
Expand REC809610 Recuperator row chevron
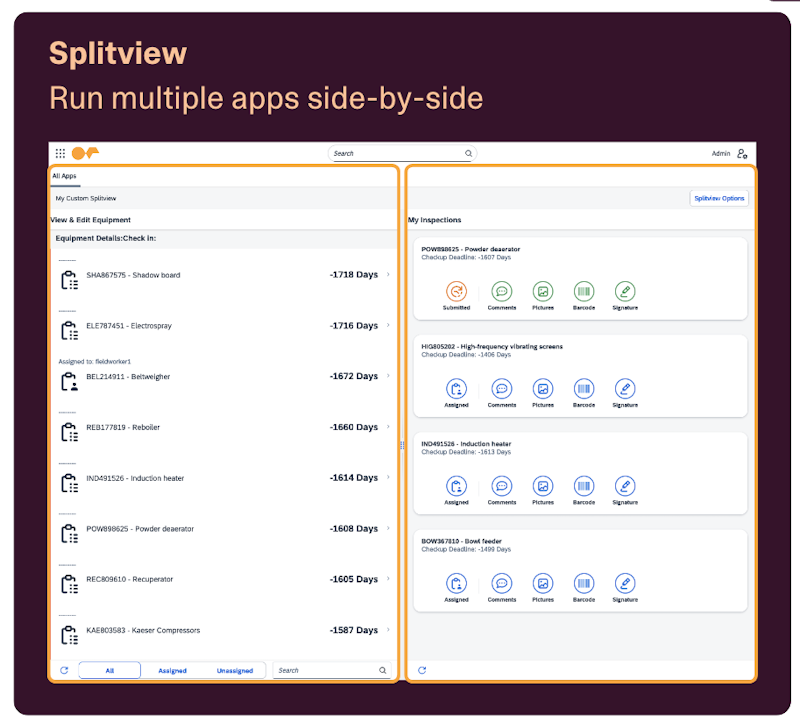388,579
